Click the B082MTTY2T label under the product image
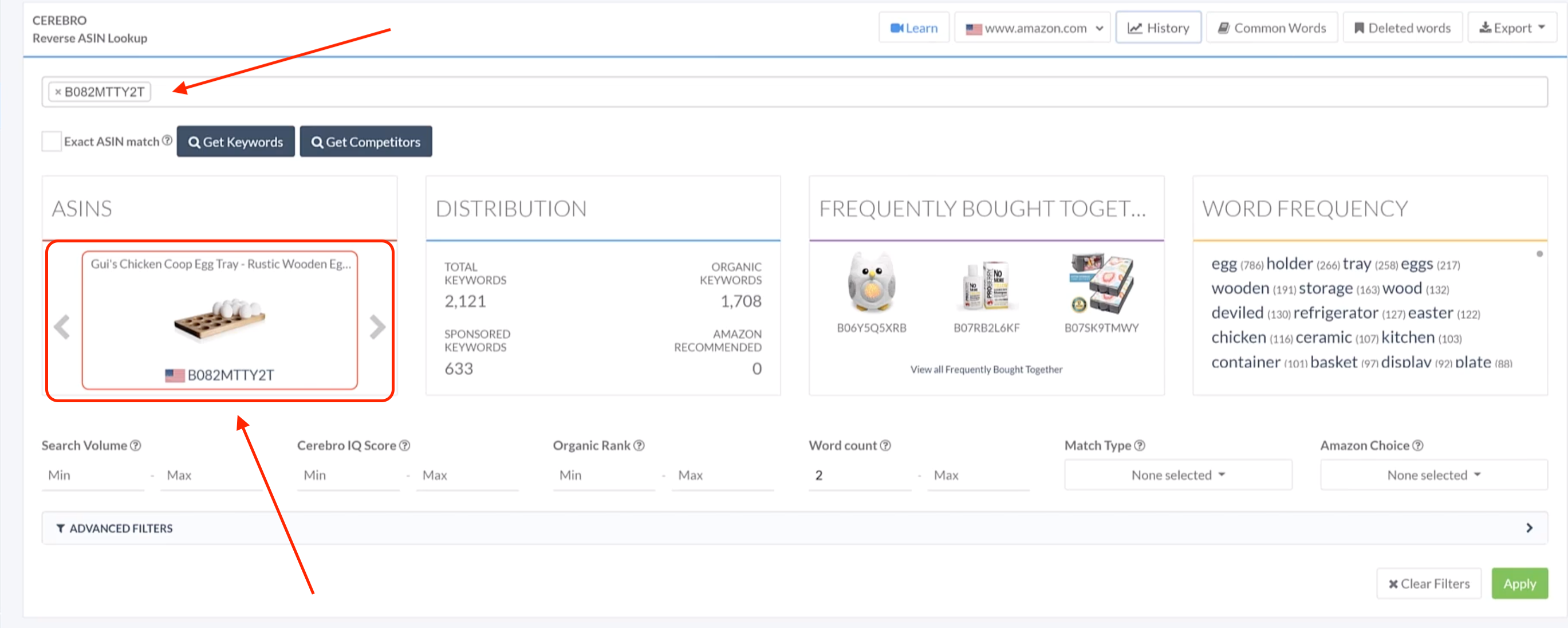 pos(230,375)
